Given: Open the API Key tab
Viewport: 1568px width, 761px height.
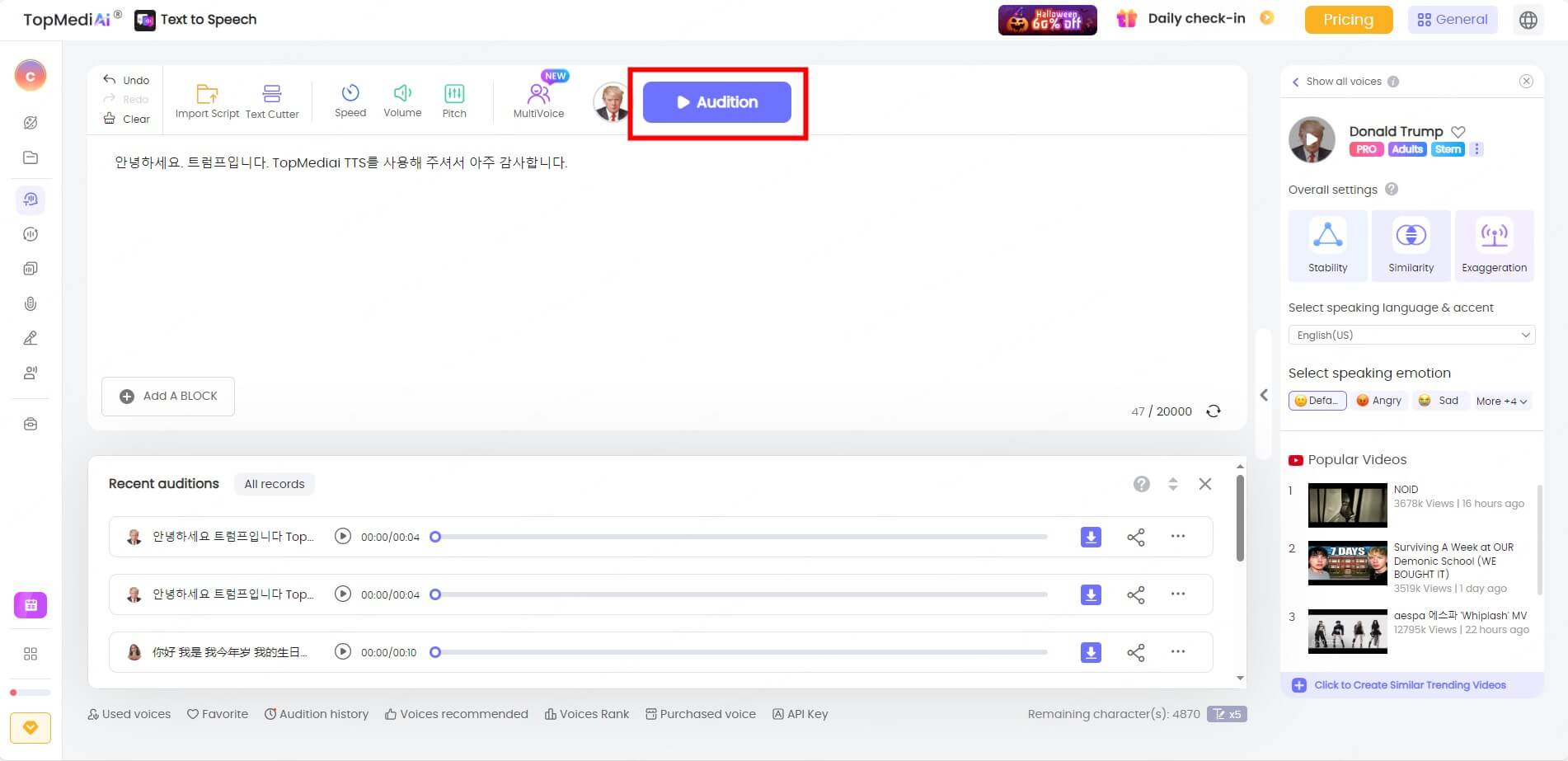Looking at the screenshot, I should [x=800, y=714].
